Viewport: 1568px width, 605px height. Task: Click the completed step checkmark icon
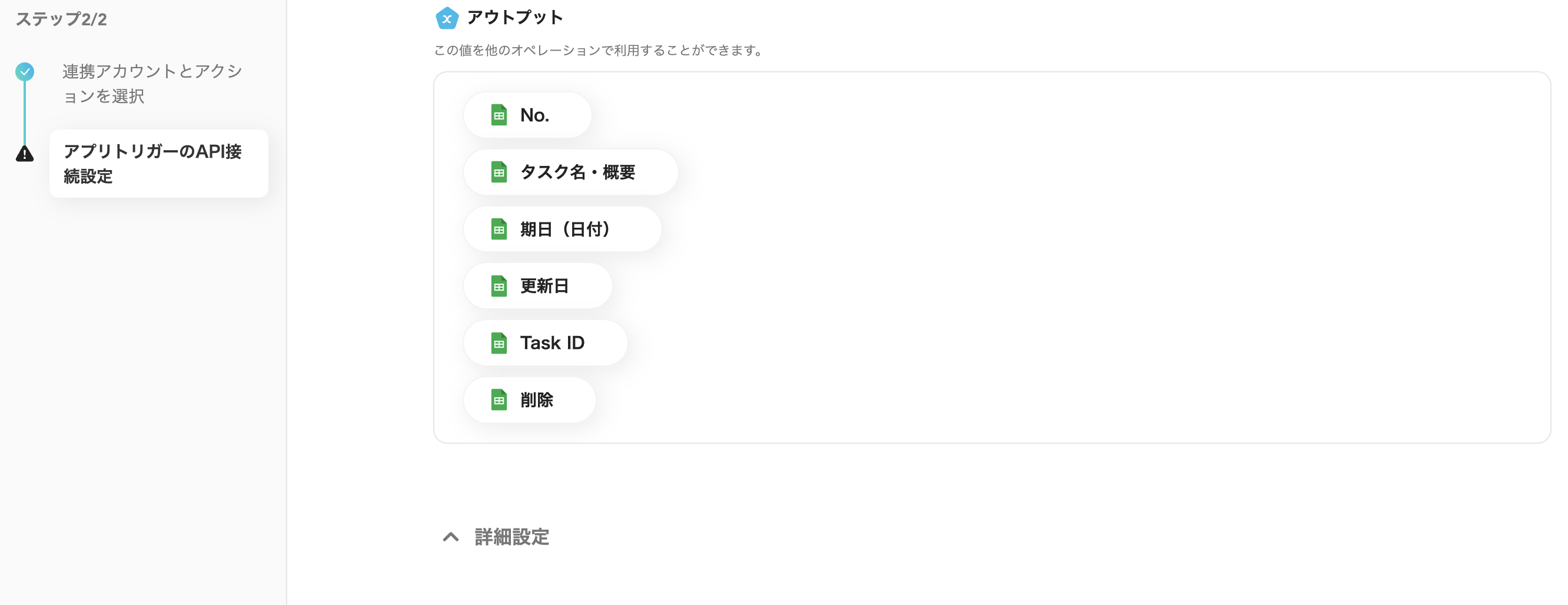(x=24, y=72)
